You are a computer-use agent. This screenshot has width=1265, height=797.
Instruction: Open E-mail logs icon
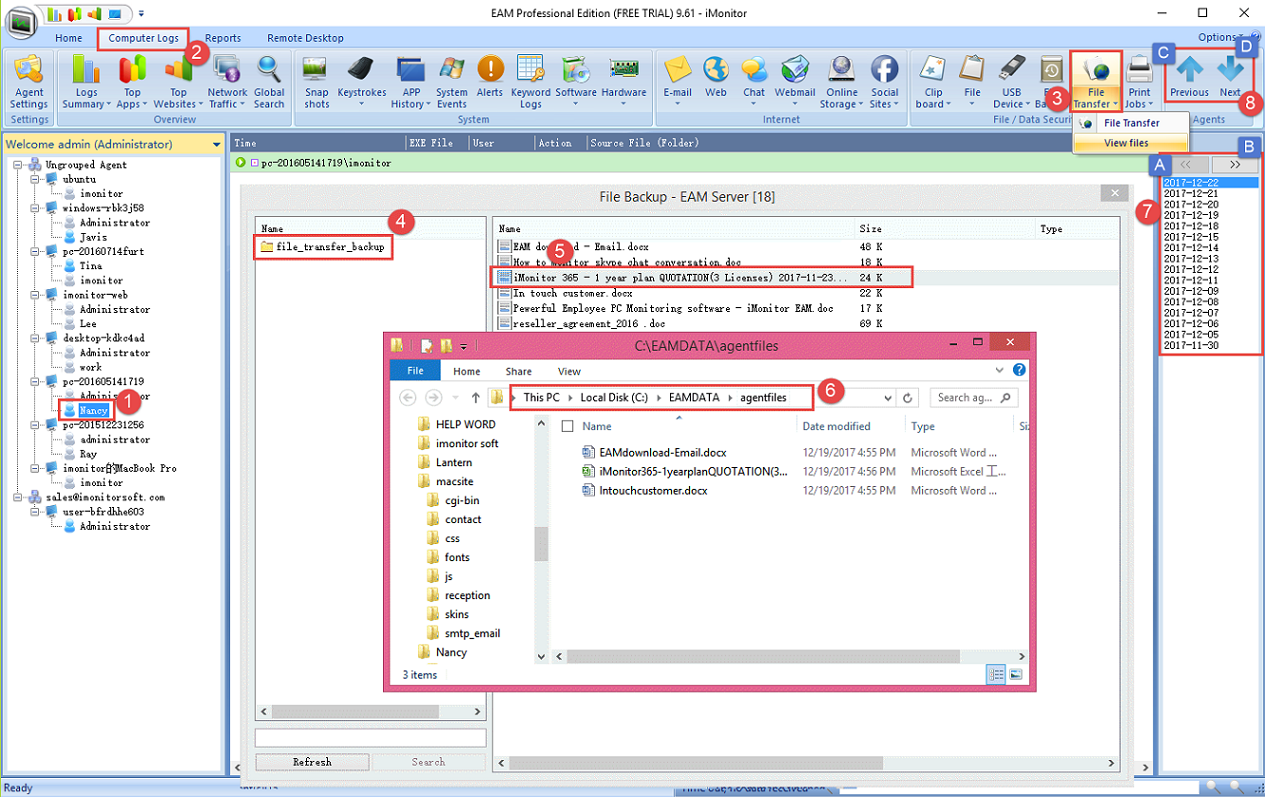tap(677, 82)
